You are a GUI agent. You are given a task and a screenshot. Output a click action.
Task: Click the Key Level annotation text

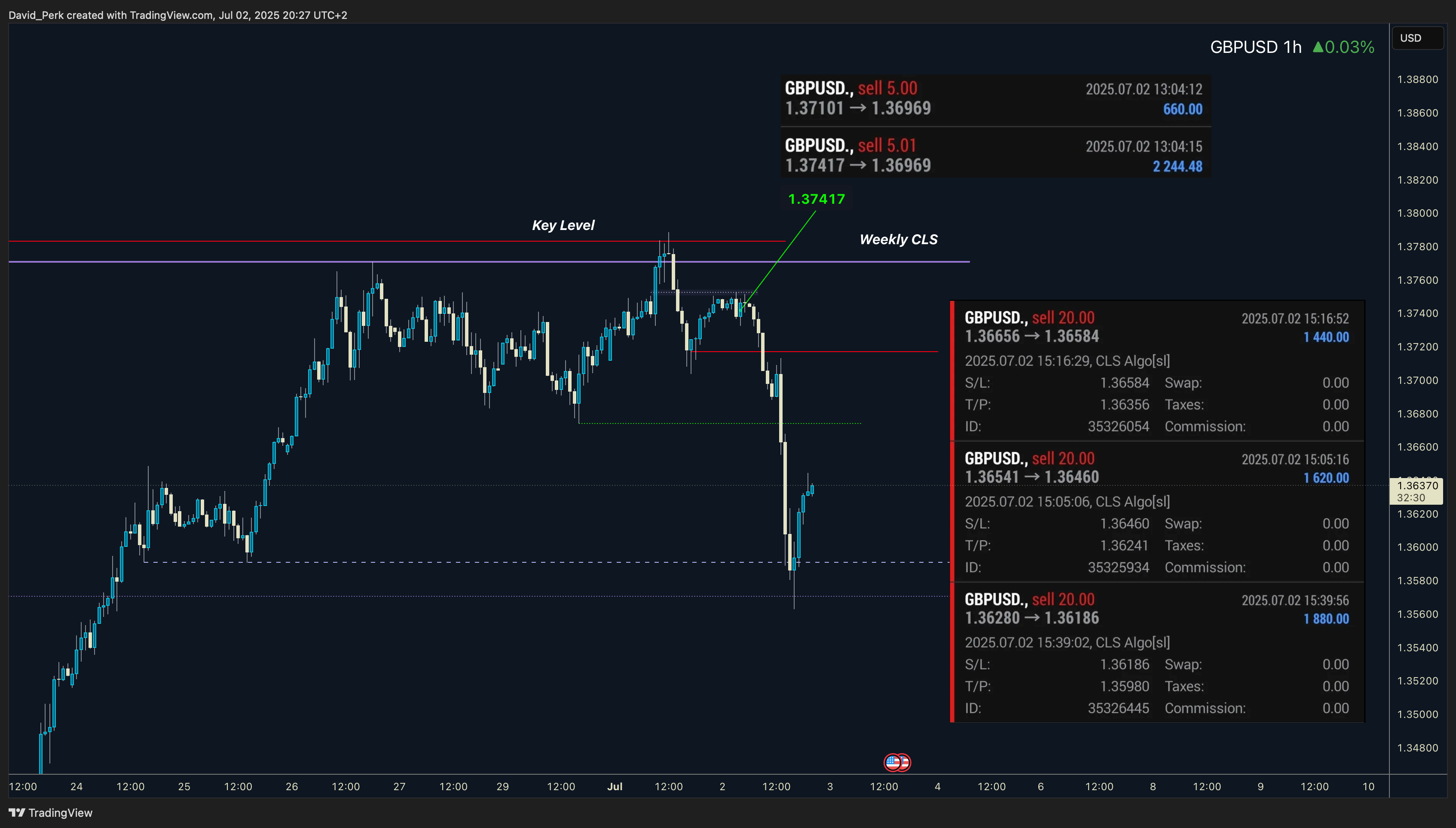[563, 225]
